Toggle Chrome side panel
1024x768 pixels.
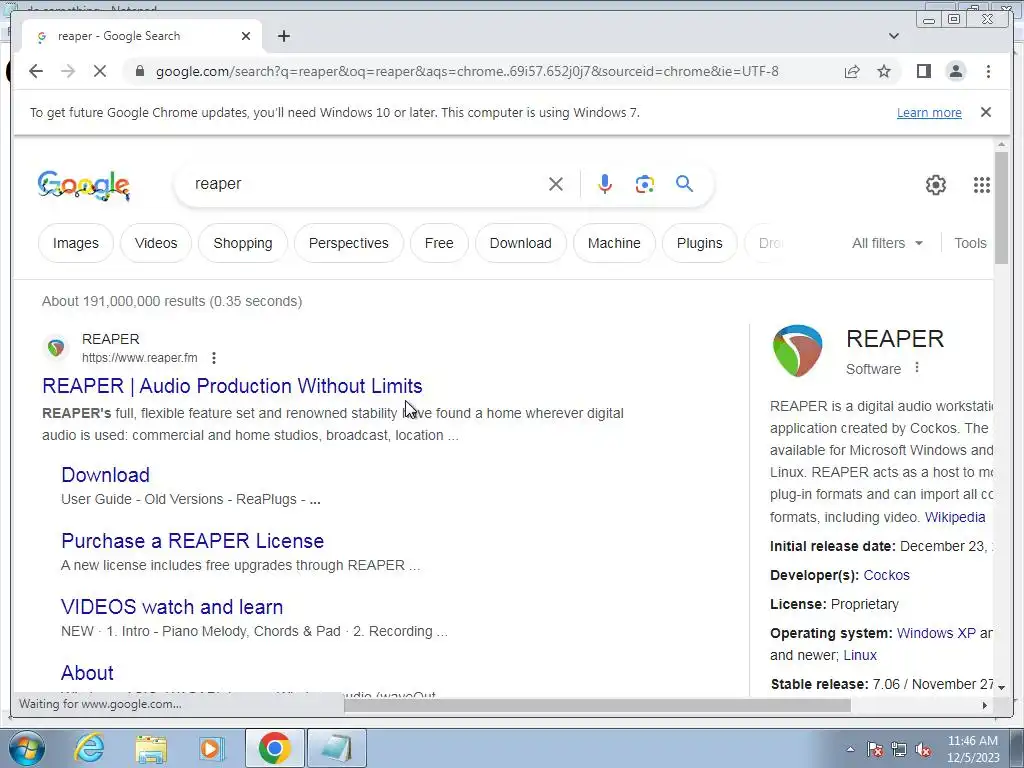pyautogui.click(x=923, y=71)
